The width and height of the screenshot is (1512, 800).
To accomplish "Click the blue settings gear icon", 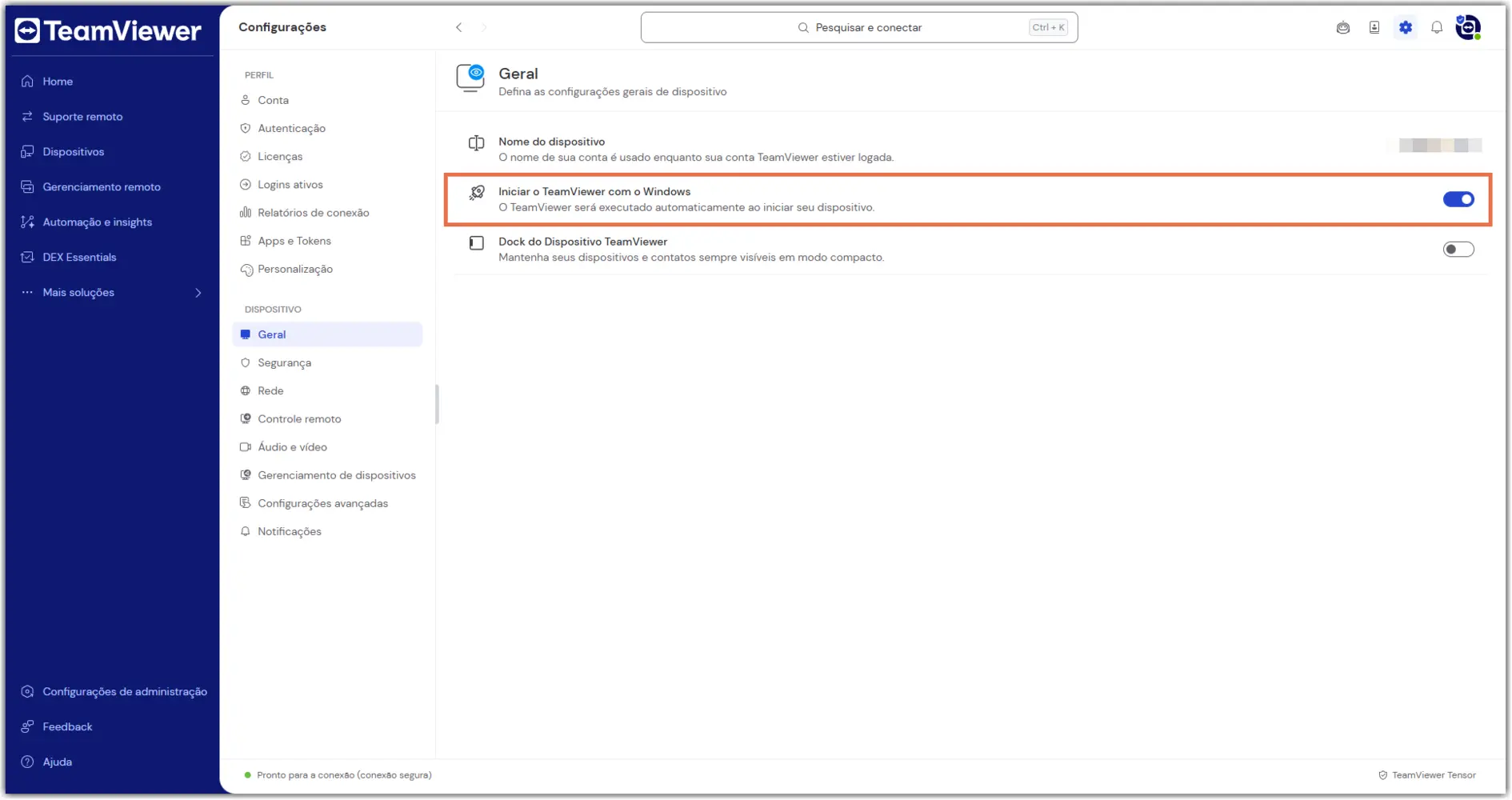I will (1406, 27).
